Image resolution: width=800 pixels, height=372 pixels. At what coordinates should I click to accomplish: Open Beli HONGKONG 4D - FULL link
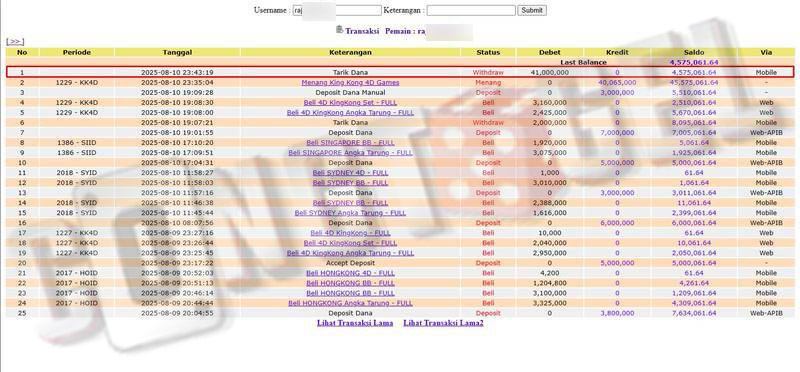pos(350,273)
